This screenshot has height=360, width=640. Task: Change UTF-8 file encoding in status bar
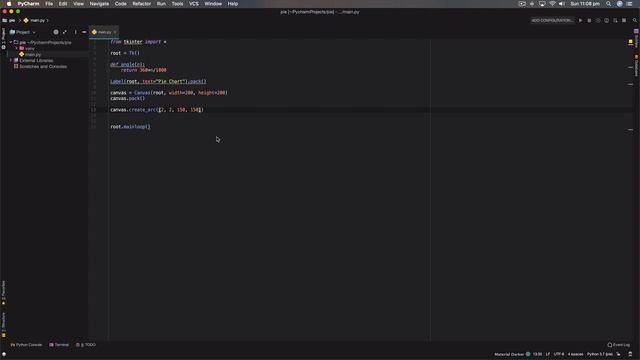[x=559, y=354]
